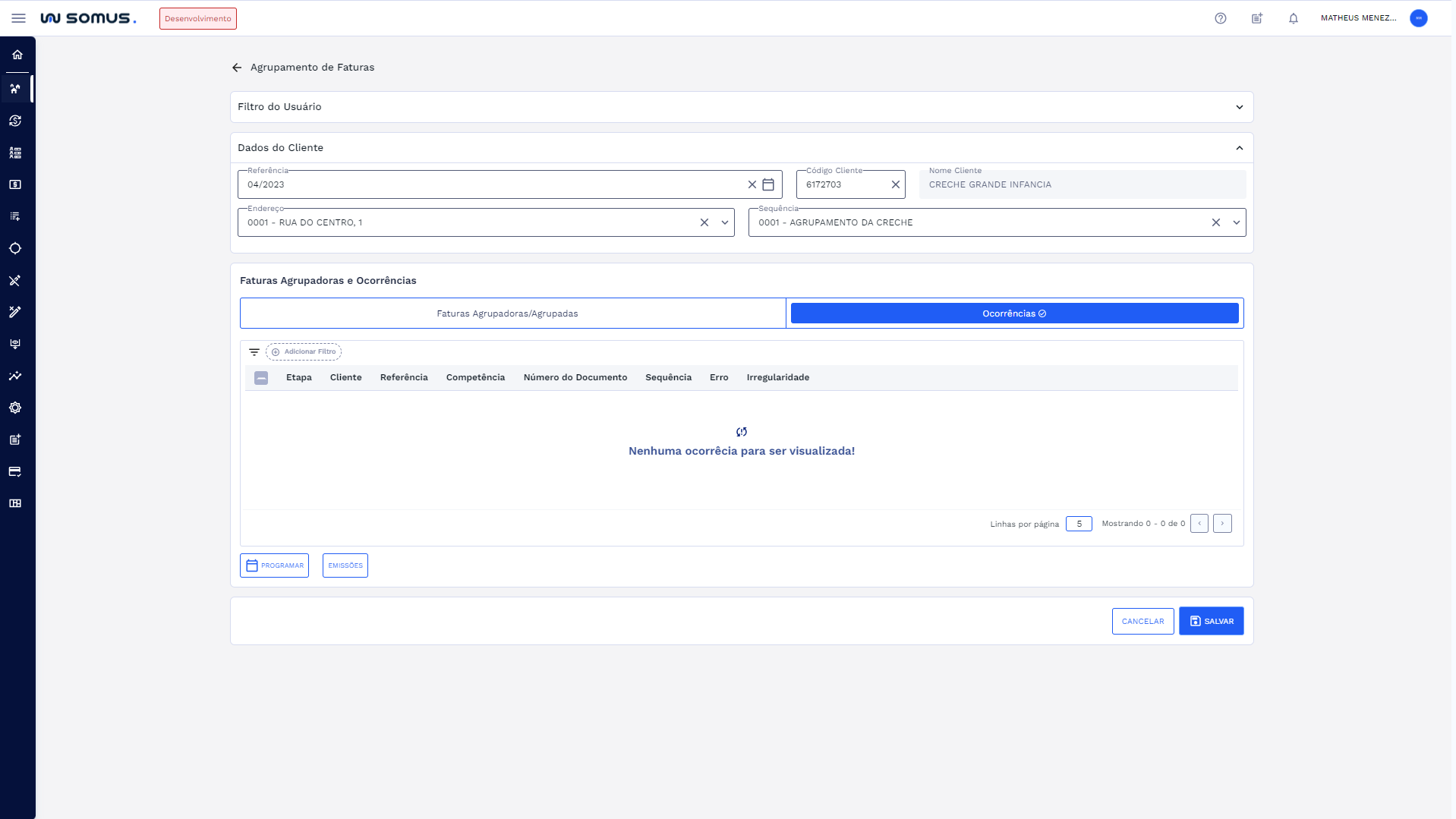The height and width of the screenshot is (819, 1456).
Task: Open the notifications bell
Action: coord(1293,18)
